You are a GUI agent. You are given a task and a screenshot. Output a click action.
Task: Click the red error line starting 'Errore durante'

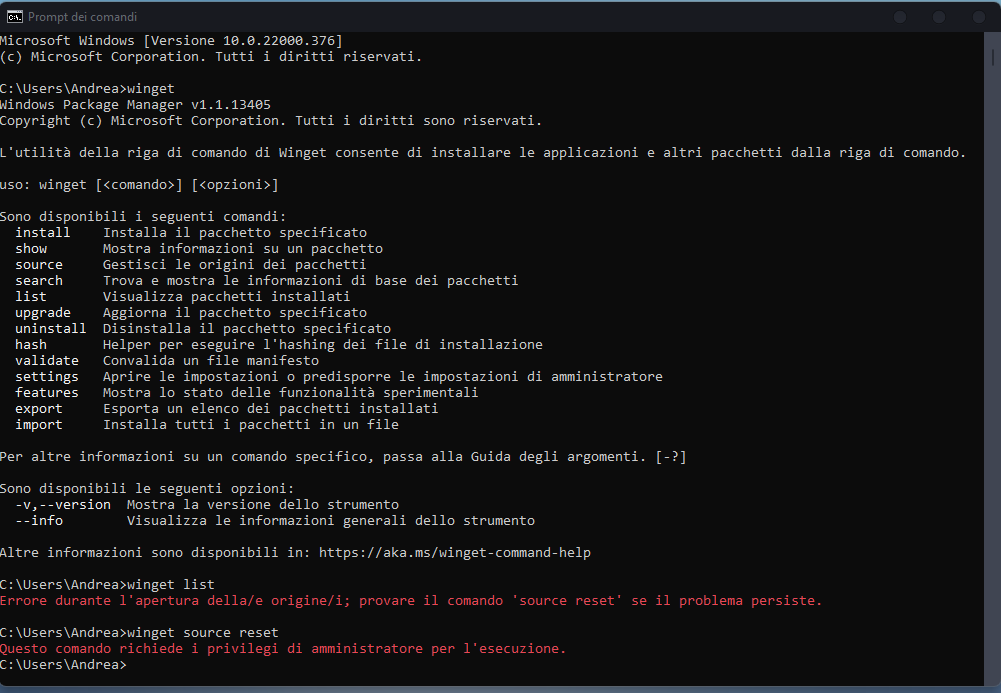pyautogui.click(x=411, y=600)
